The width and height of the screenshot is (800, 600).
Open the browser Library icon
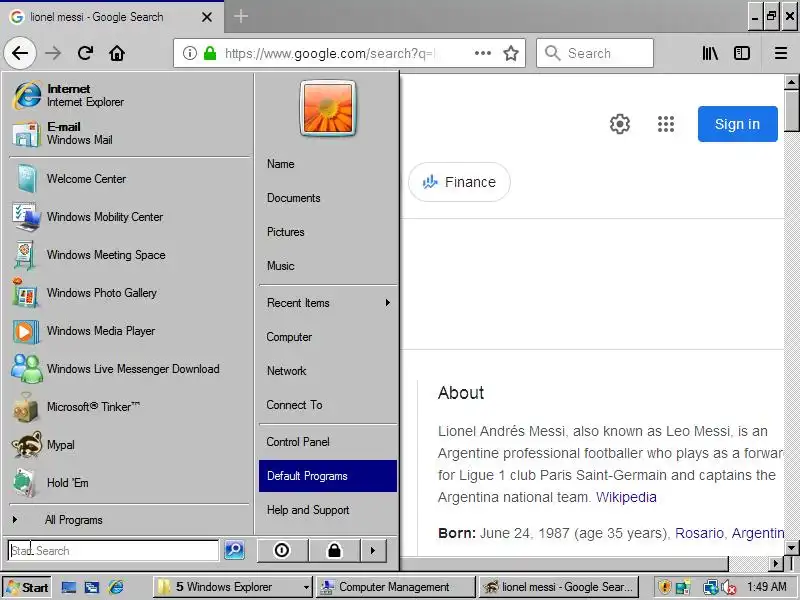coord(710,53)
